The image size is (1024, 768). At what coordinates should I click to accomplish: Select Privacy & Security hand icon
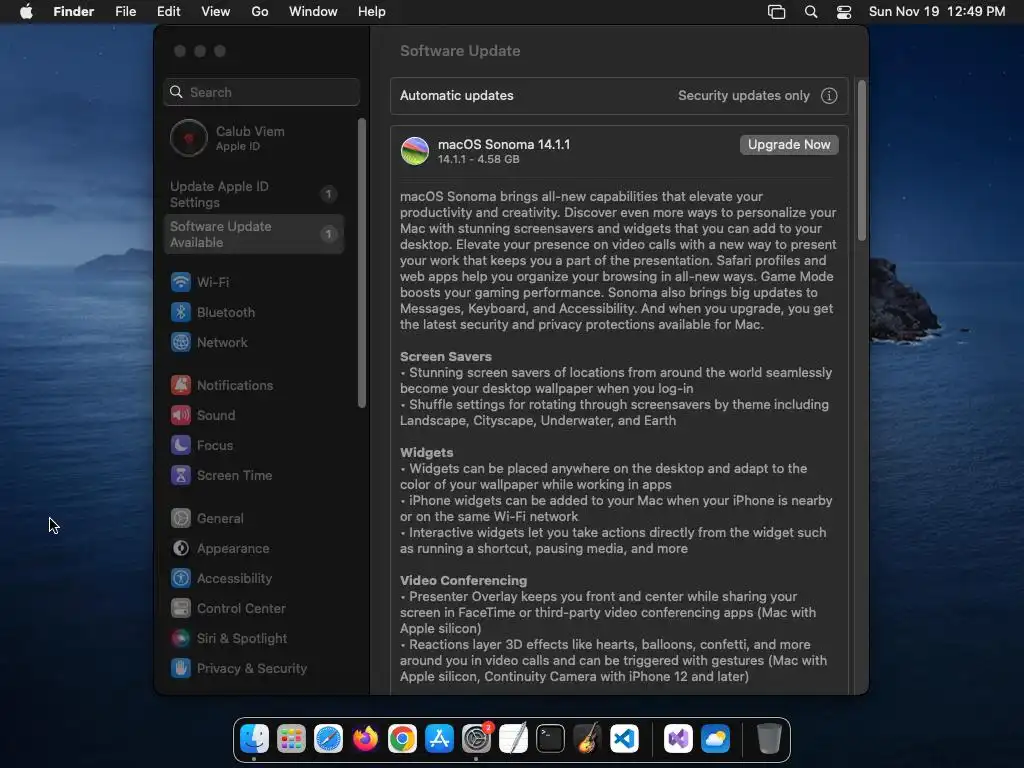click(181, 669)
